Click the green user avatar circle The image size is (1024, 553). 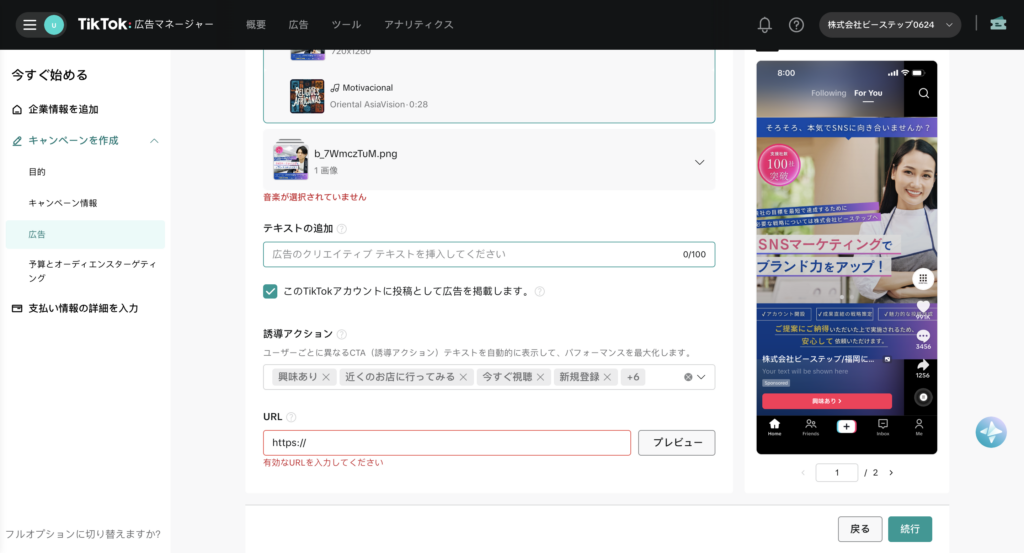pos(54,25)
